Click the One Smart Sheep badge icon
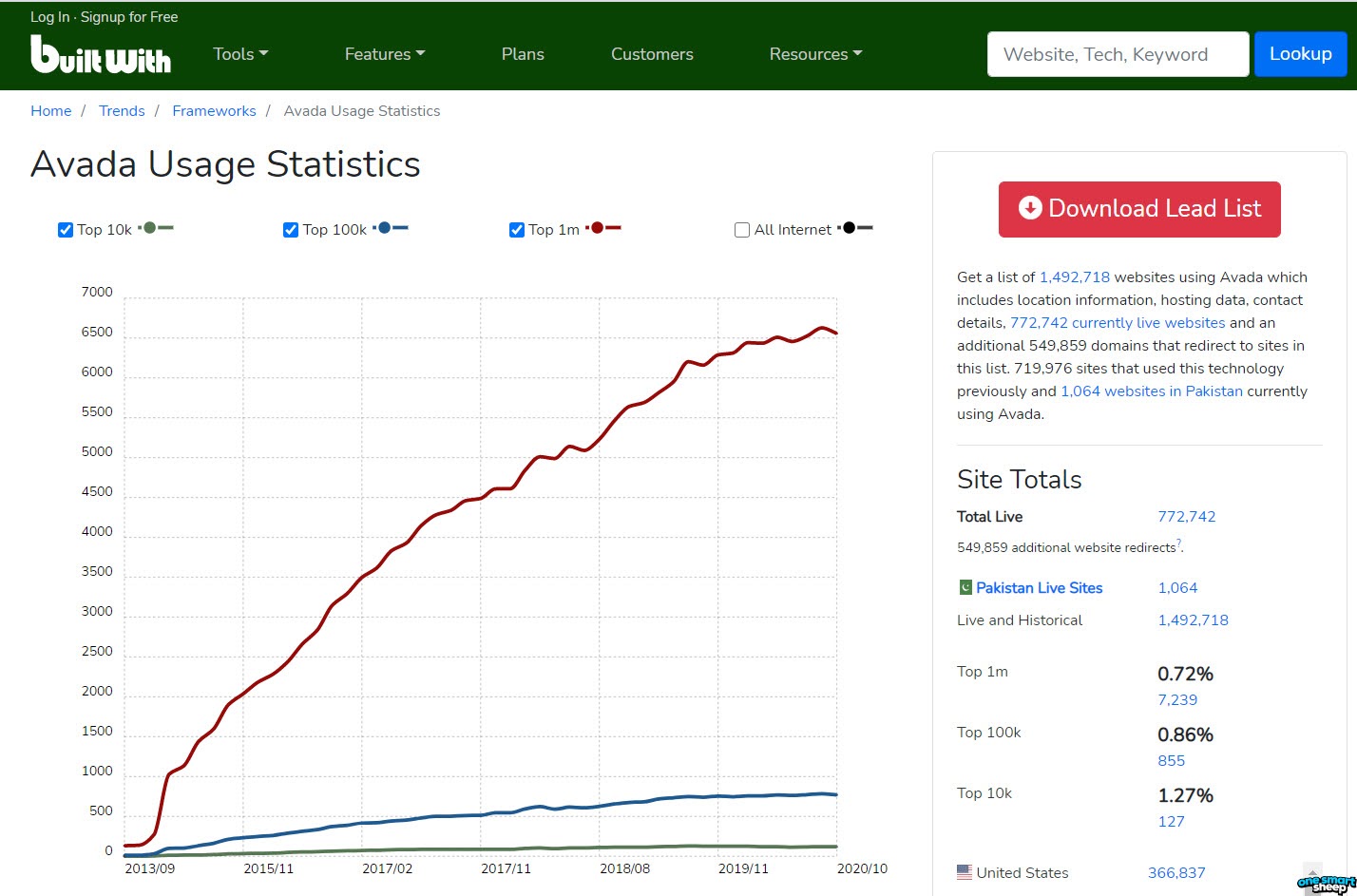This screenshot has height=896, width=1357. coord(1327,883)
